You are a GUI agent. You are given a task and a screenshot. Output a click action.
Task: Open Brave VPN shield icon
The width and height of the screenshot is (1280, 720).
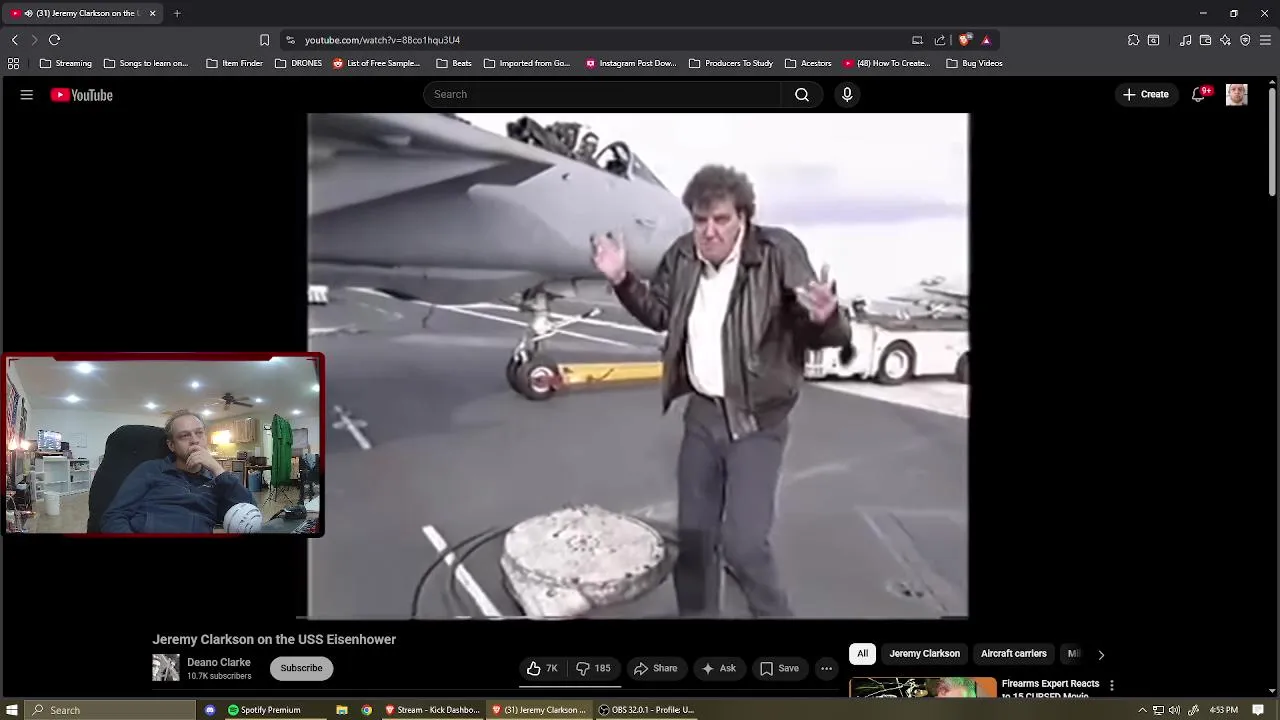tap(1245, 40)
